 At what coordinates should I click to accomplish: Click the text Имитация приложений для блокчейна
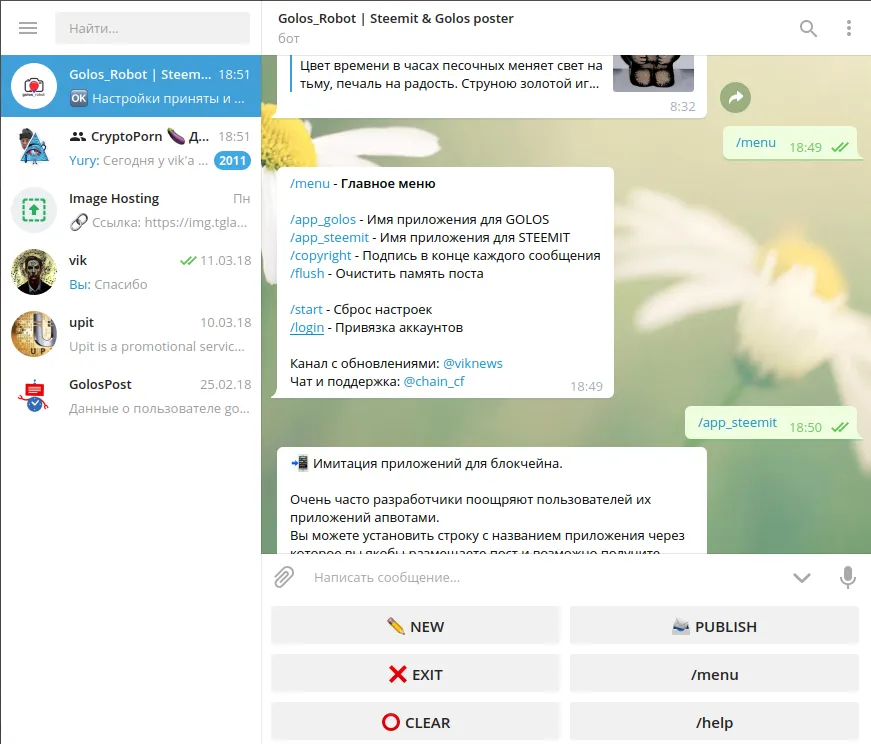click(437, 463)
